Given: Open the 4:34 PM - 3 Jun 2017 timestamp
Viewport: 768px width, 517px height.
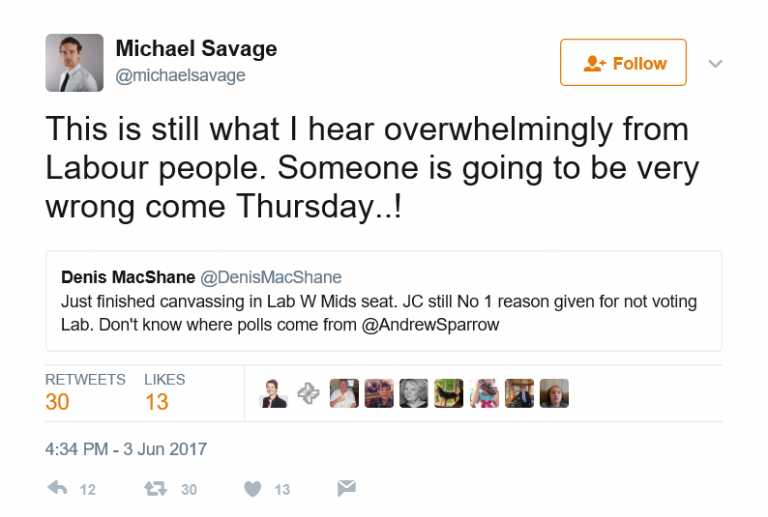Looking at the screenshot, I should (x=126, y=449).
